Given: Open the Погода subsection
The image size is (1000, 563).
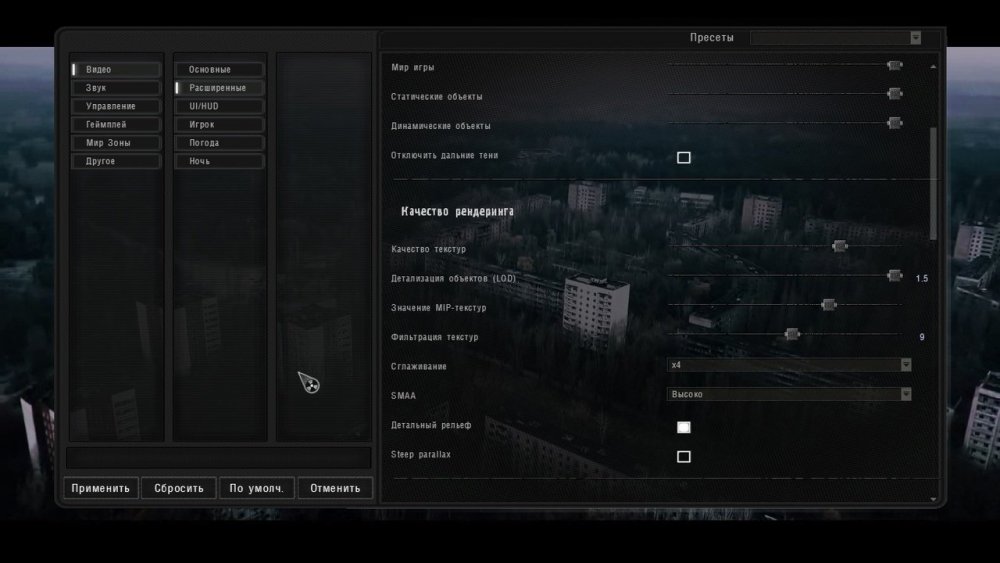Looking at the screenshot, I should click(x=219, y=143).
